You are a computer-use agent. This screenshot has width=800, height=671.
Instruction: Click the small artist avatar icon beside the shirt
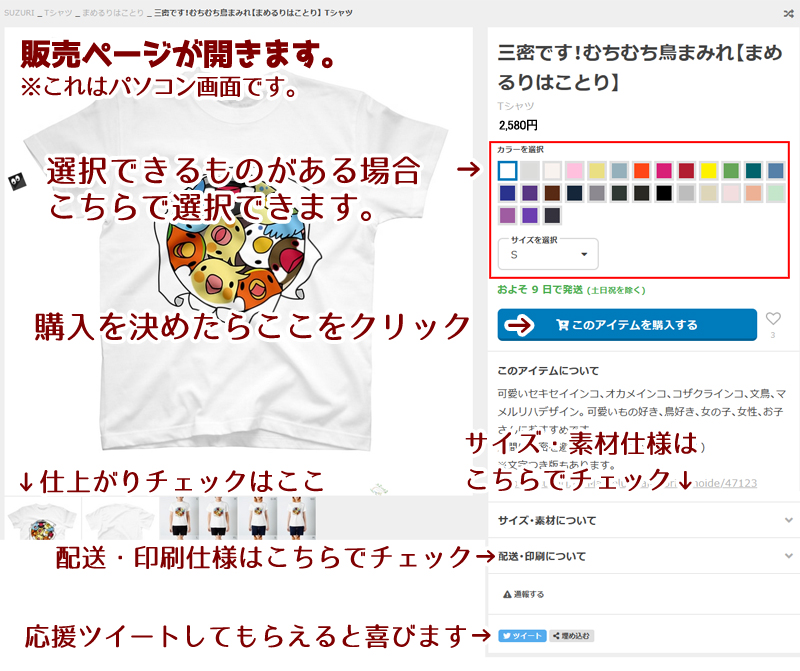pyautogui.click(x=17, y=180)
